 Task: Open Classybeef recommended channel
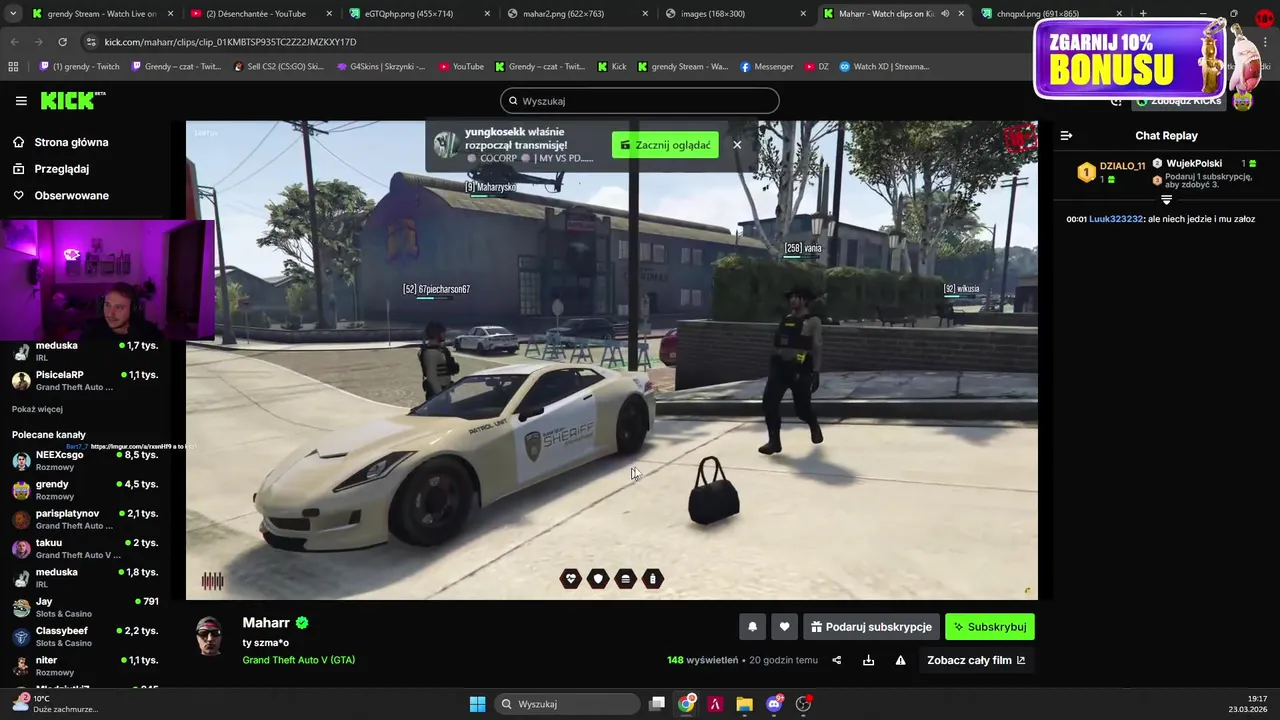click(x=85, y=636)
